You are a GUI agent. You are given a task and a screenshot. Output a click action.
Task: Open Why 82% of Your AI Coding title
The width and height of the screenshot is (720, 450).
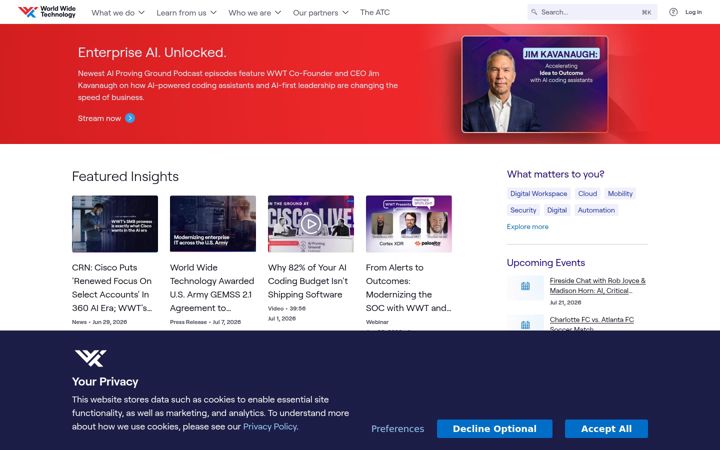(x=308, y=281)
